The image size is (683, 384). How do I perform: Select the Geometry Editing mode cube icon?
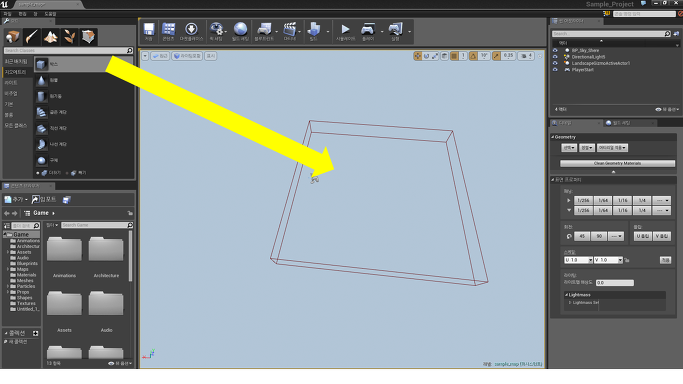point(88,37)
